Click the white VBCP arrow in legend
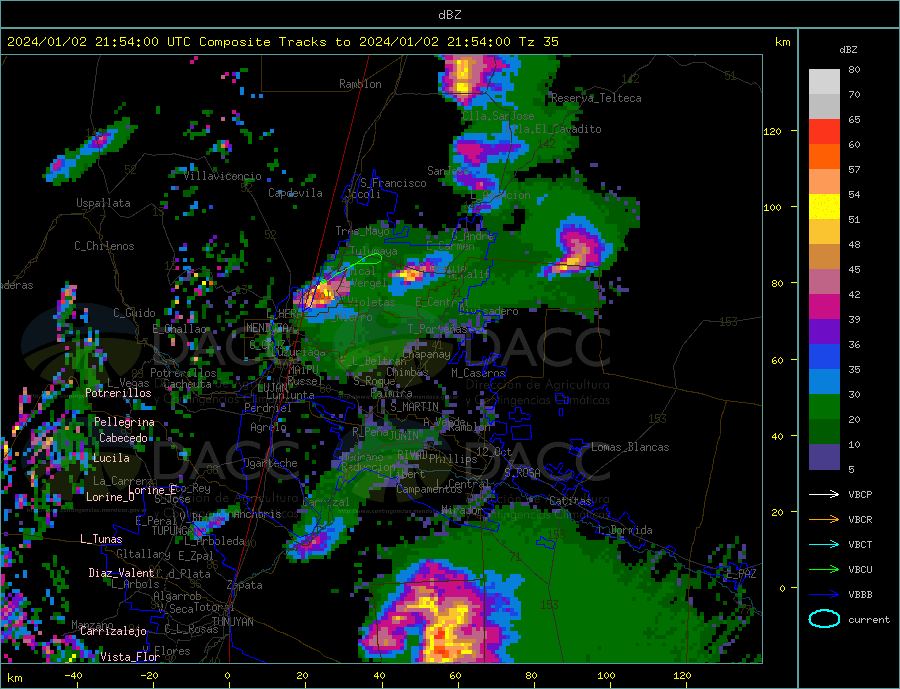This screenshot has width=900, height=689. (824, 494)
